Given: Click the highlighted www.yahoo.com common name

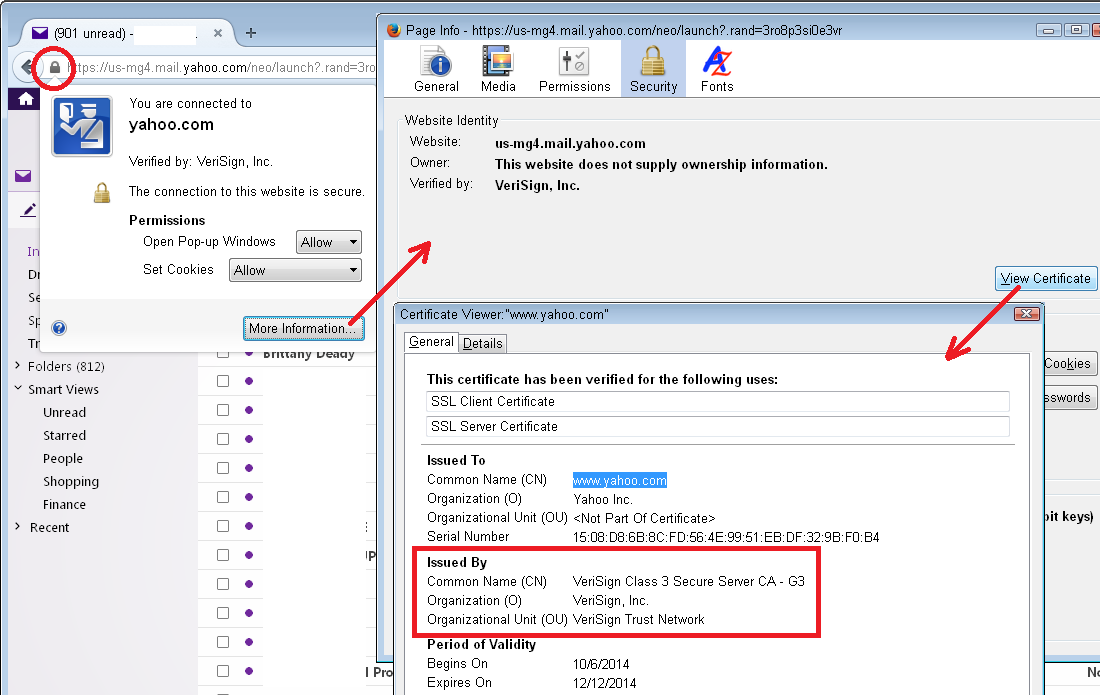Looking at the screenshot, I should pyautogui.click(x=619, y=480).
